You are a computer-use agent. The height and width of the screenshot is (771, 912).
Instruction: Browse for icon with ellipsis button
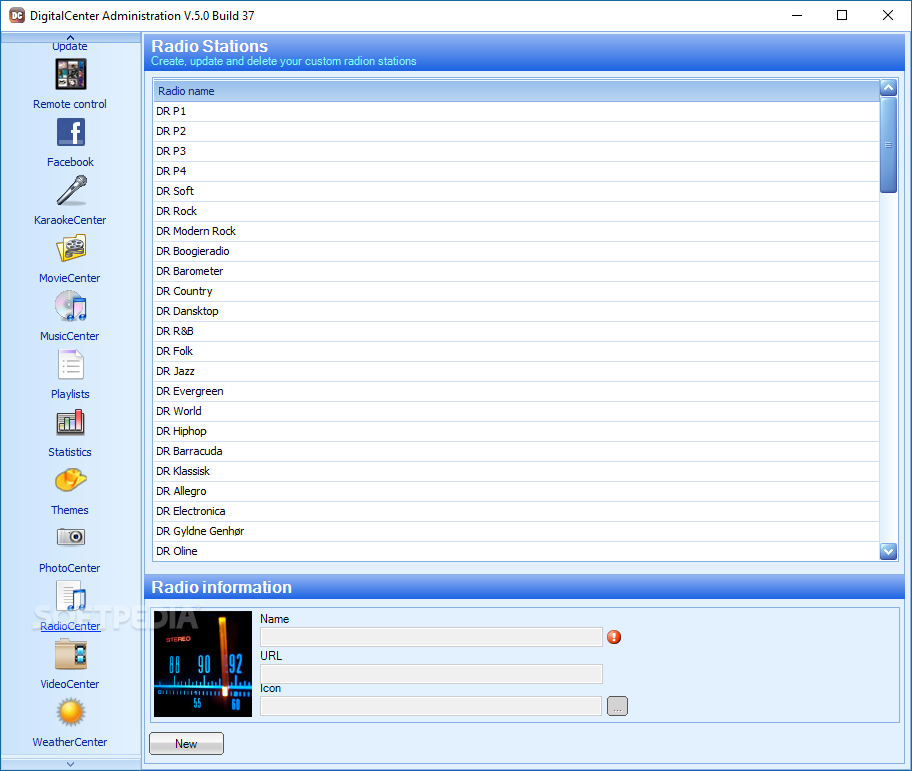[617, 706]
